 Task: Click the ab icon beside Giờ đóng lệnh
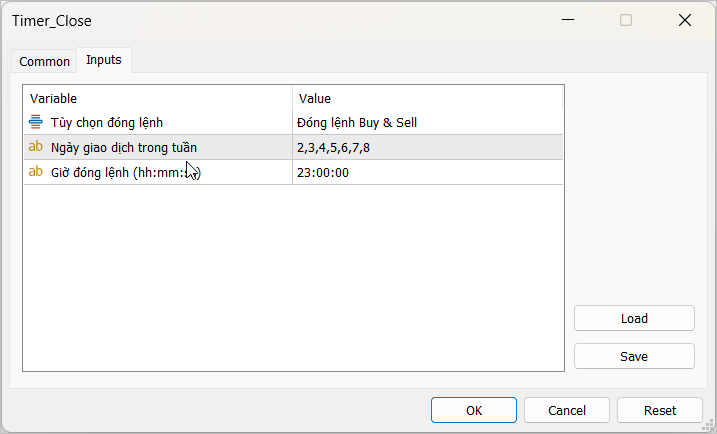pyautogui.click(x=36, y=172)
